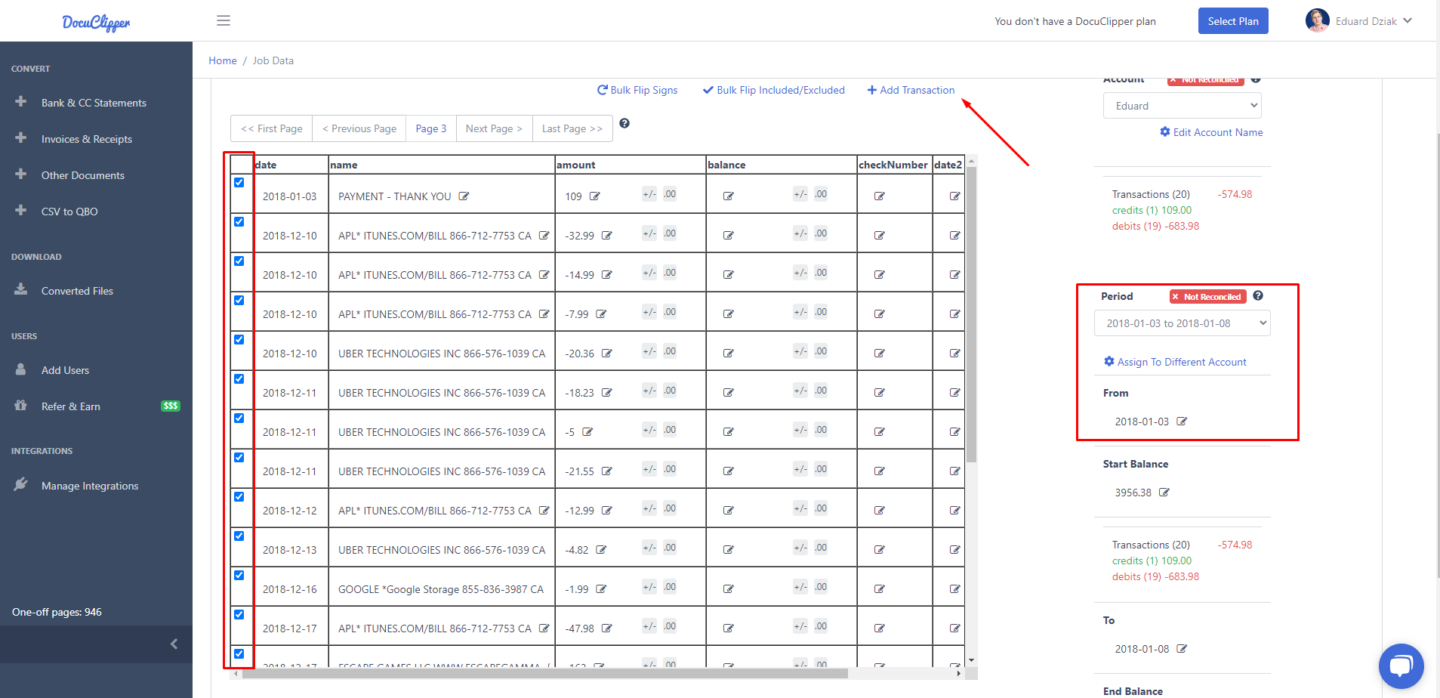1440x698 pixels.
Task: Jump to Last Page of transactions
Action: pos(572,128)
